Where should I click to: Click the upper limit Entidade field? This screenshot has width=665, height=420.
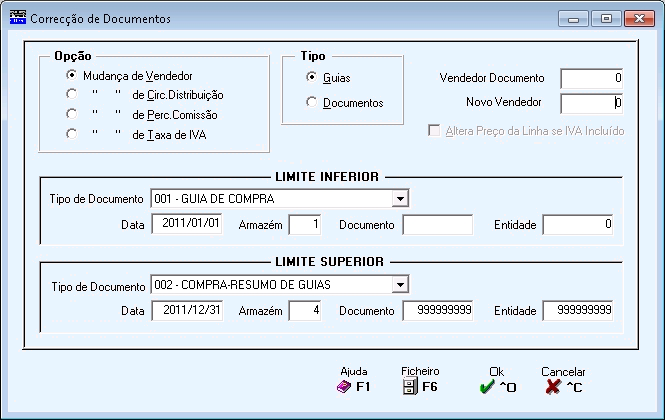(x=578, y=311)
